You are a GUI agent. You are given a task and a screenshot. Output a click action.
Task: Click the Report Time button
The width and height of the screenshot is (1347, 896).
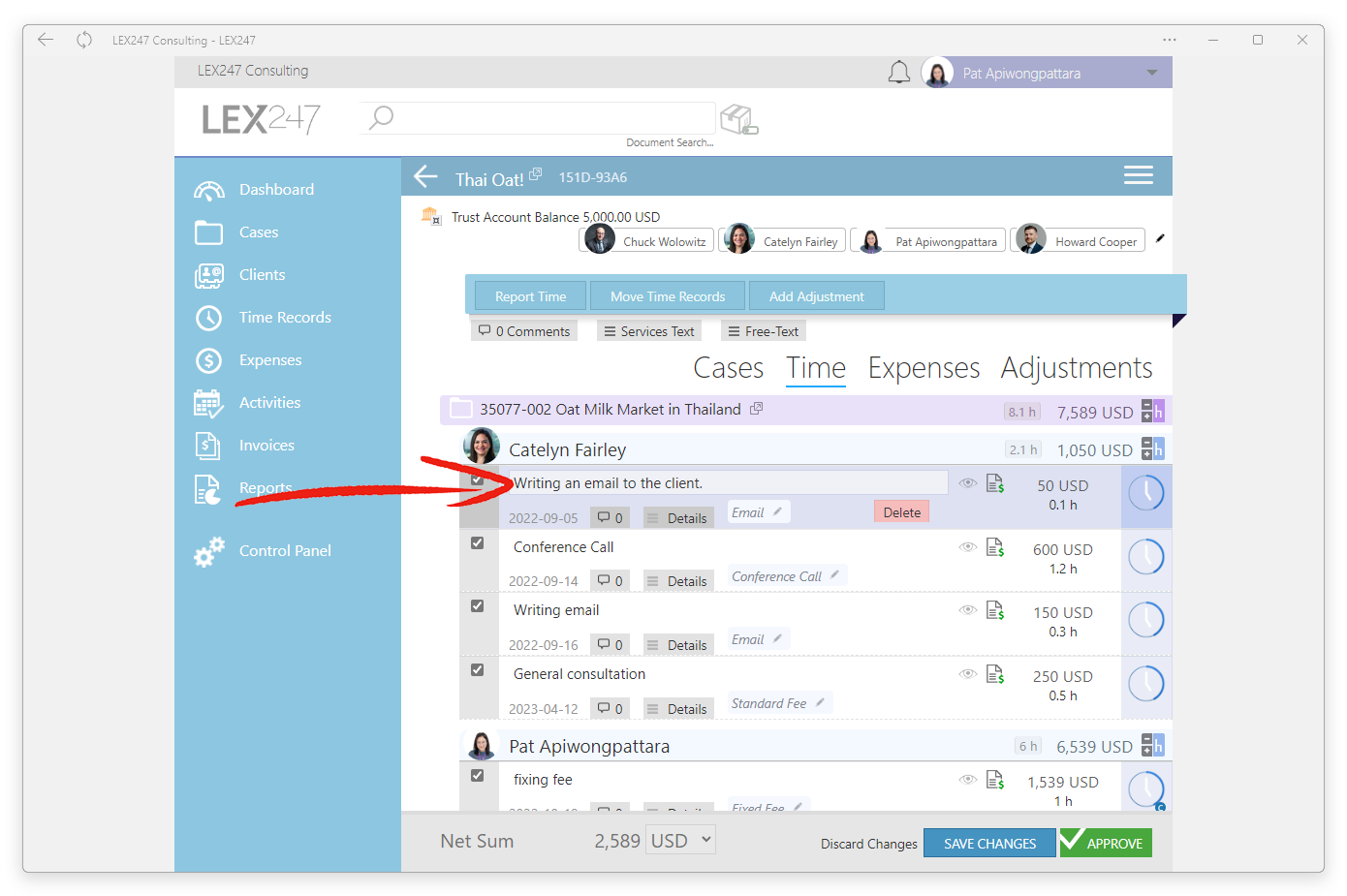(x=530, y=296)
